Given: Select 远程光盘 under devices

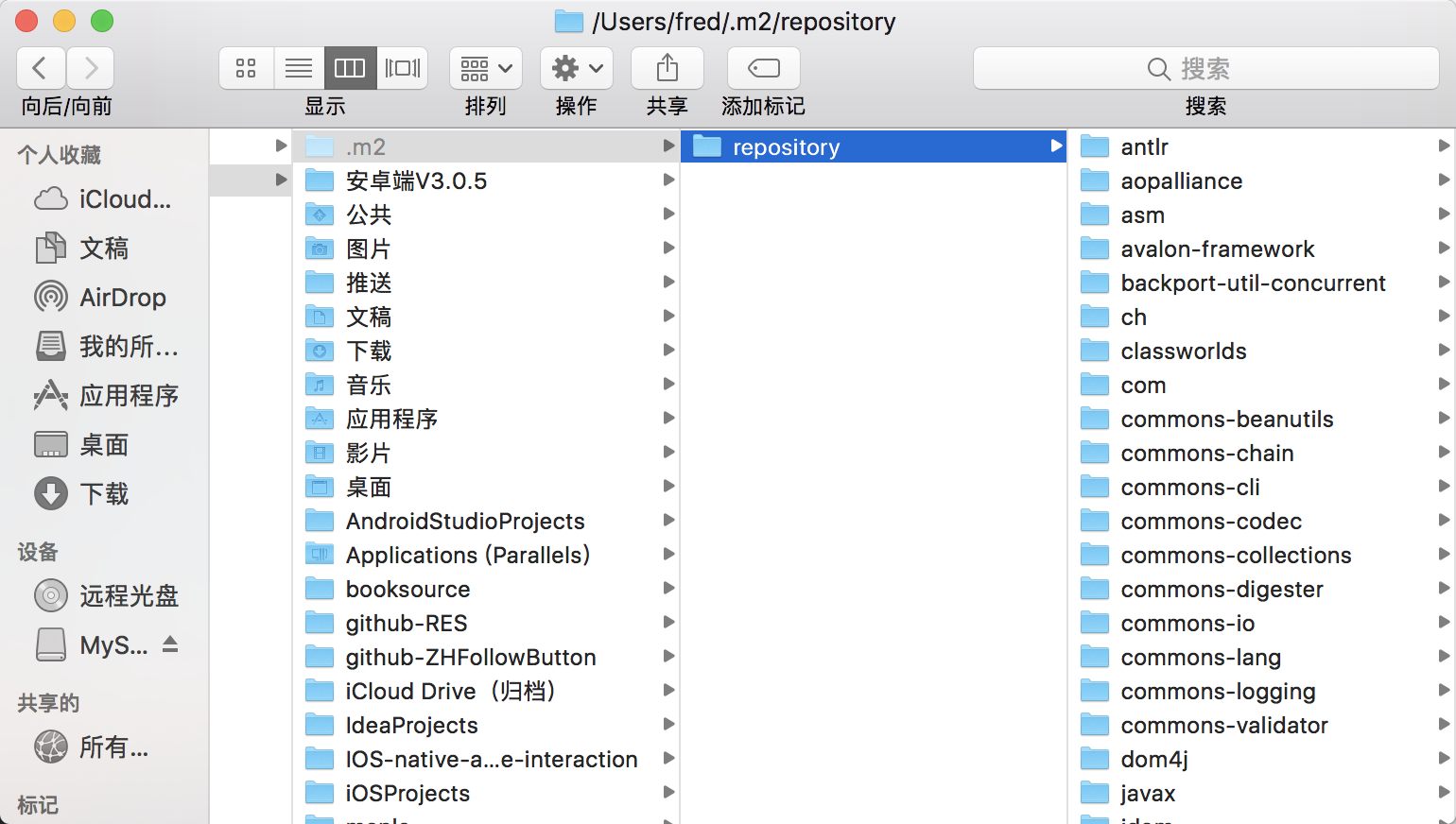Looking at the screenshot, I should (104, 596).
